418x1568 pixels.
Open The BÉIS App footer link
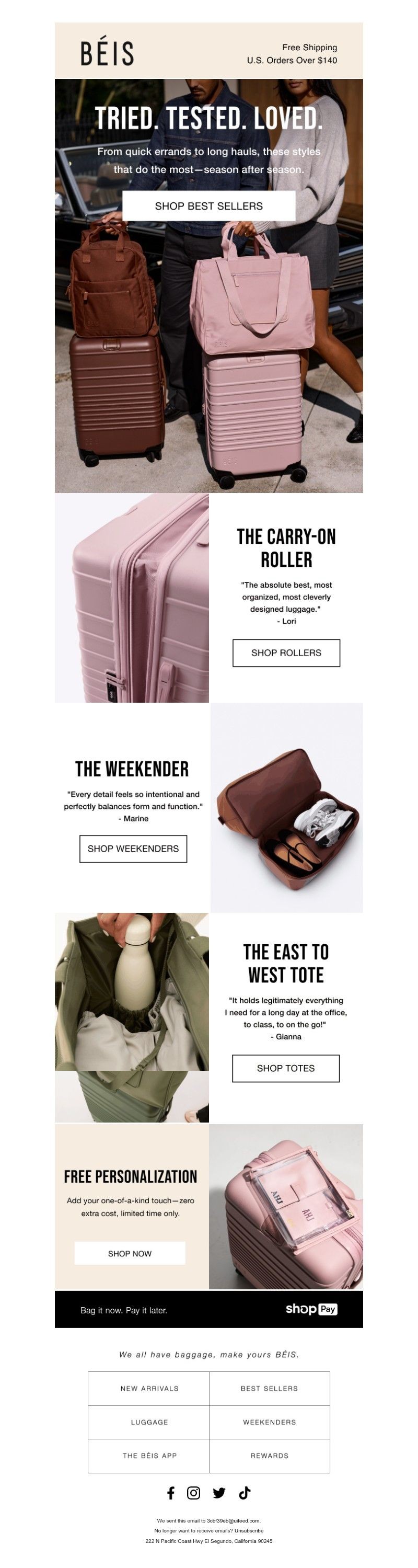tap(149, 1456)
